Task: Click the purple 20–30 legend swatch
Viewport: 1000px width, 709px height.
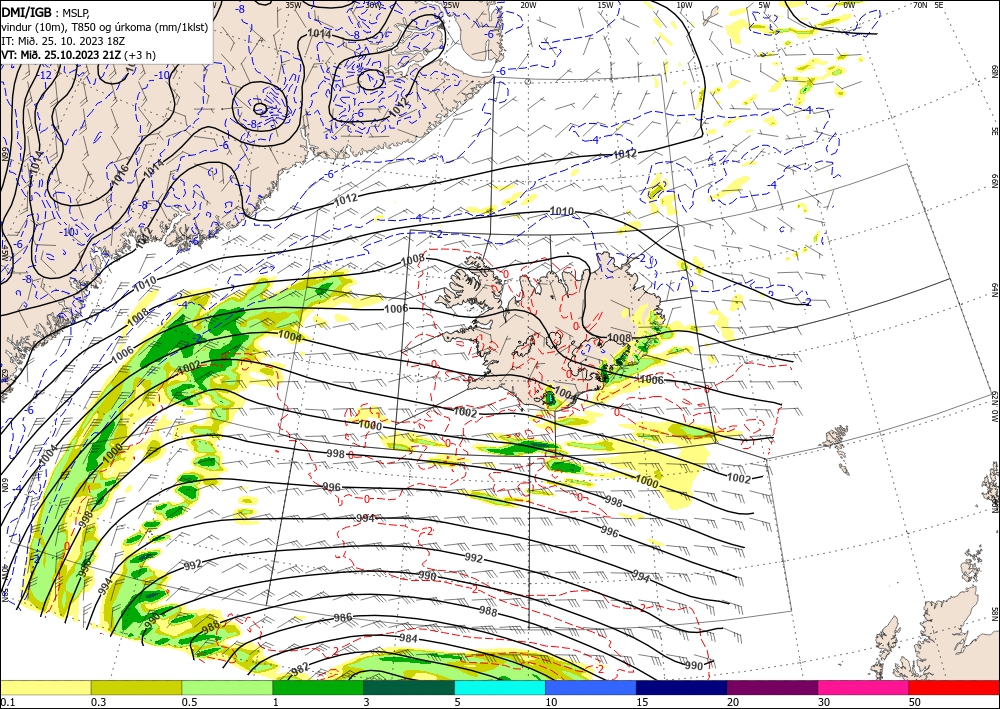Action: point(772,687)
